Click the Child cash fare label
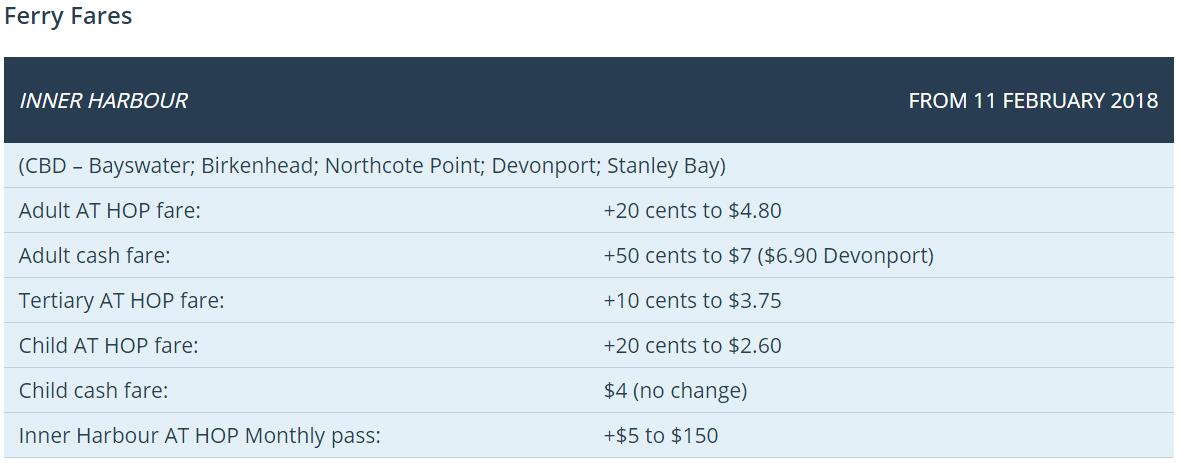The image size is (1179, 464). [x=93, y=390]
